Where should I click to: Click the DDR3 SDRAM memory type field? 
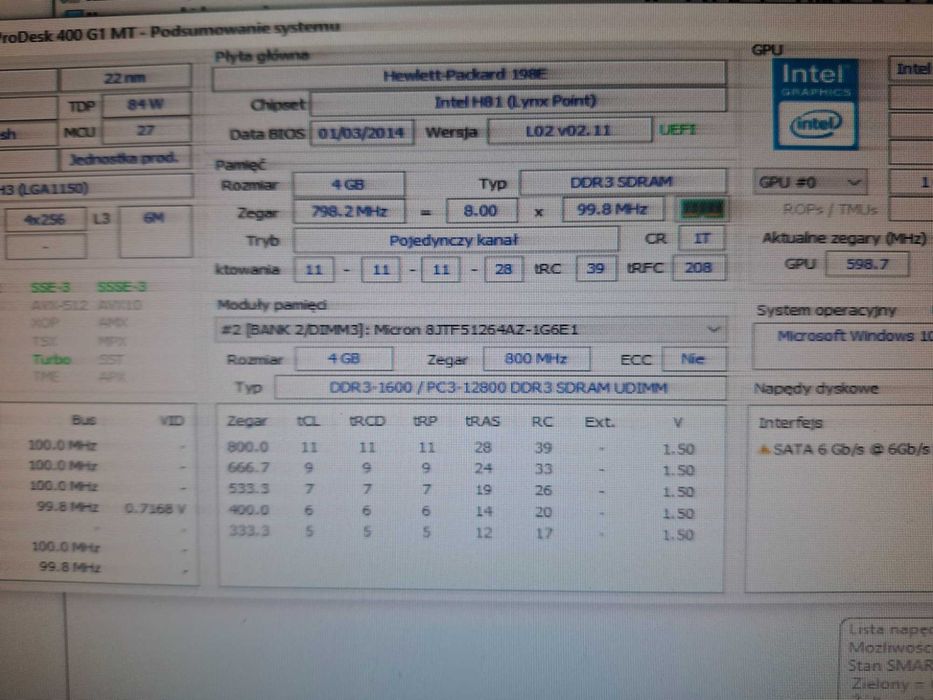[622, 182]
